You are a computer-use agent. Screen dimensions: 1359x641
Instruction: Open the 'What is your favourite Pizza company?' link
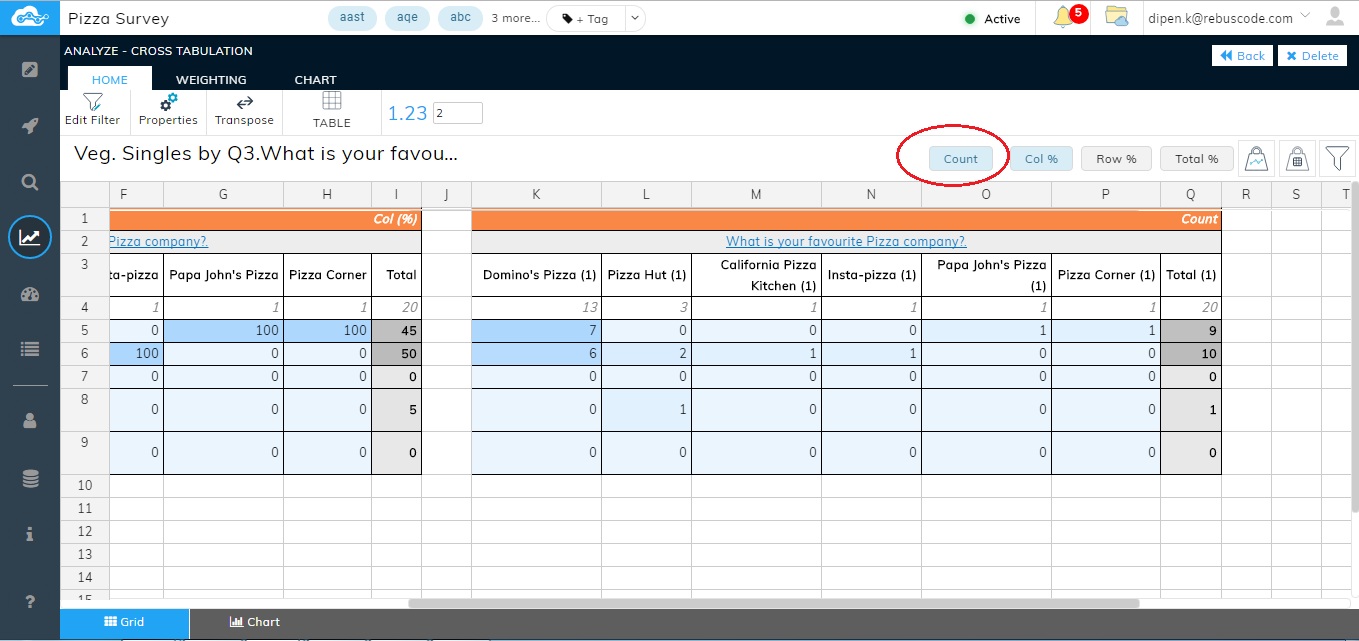click(x=846, y=242)
